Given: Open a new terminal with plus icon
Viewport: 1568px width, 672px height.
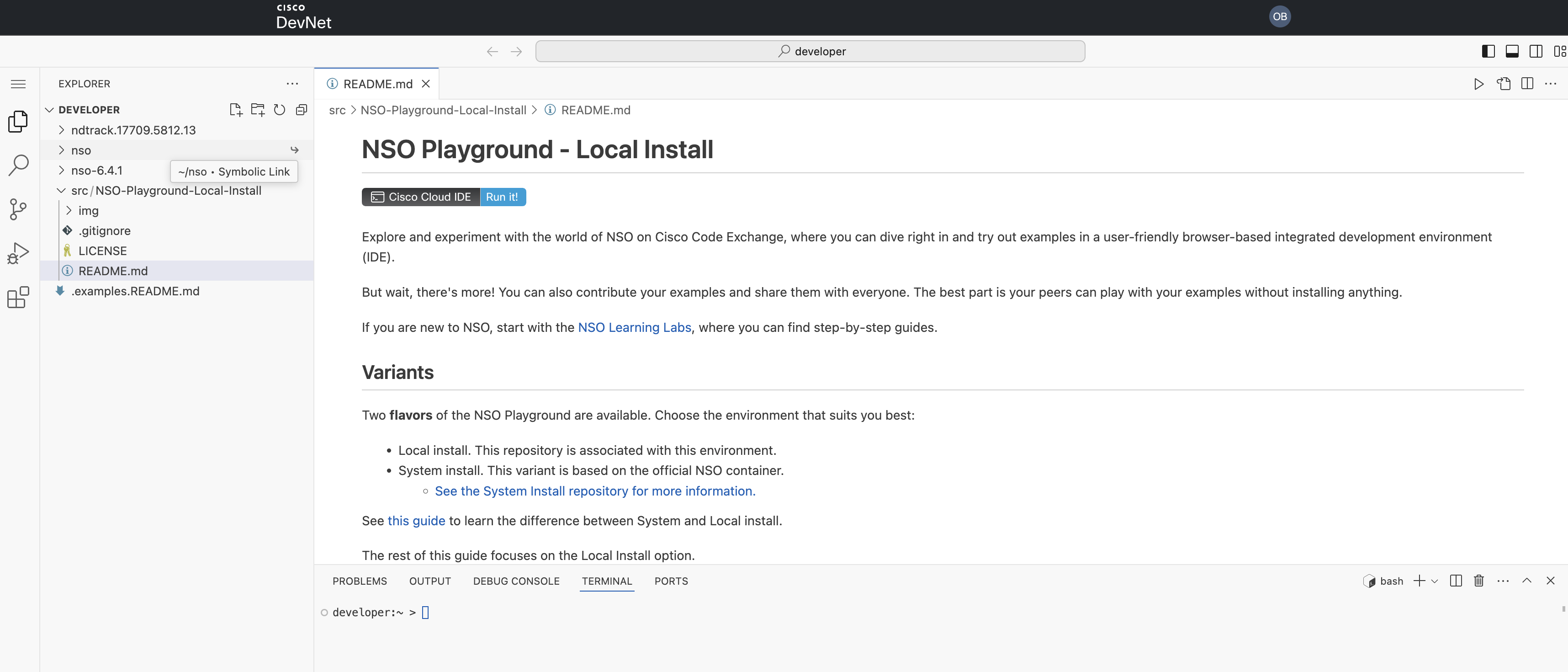Looking at the screenshot, I should point(1418,581).
